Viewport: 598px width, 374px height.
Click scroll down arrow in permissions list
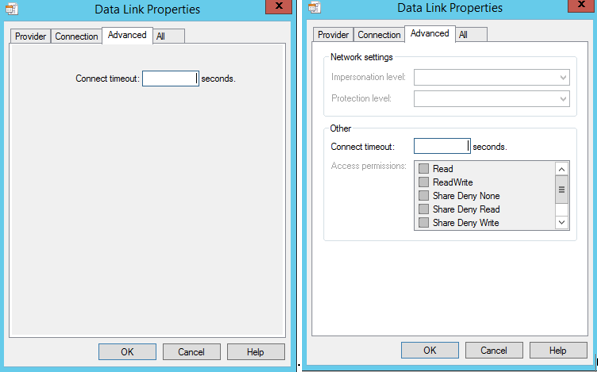pos(562,222)
